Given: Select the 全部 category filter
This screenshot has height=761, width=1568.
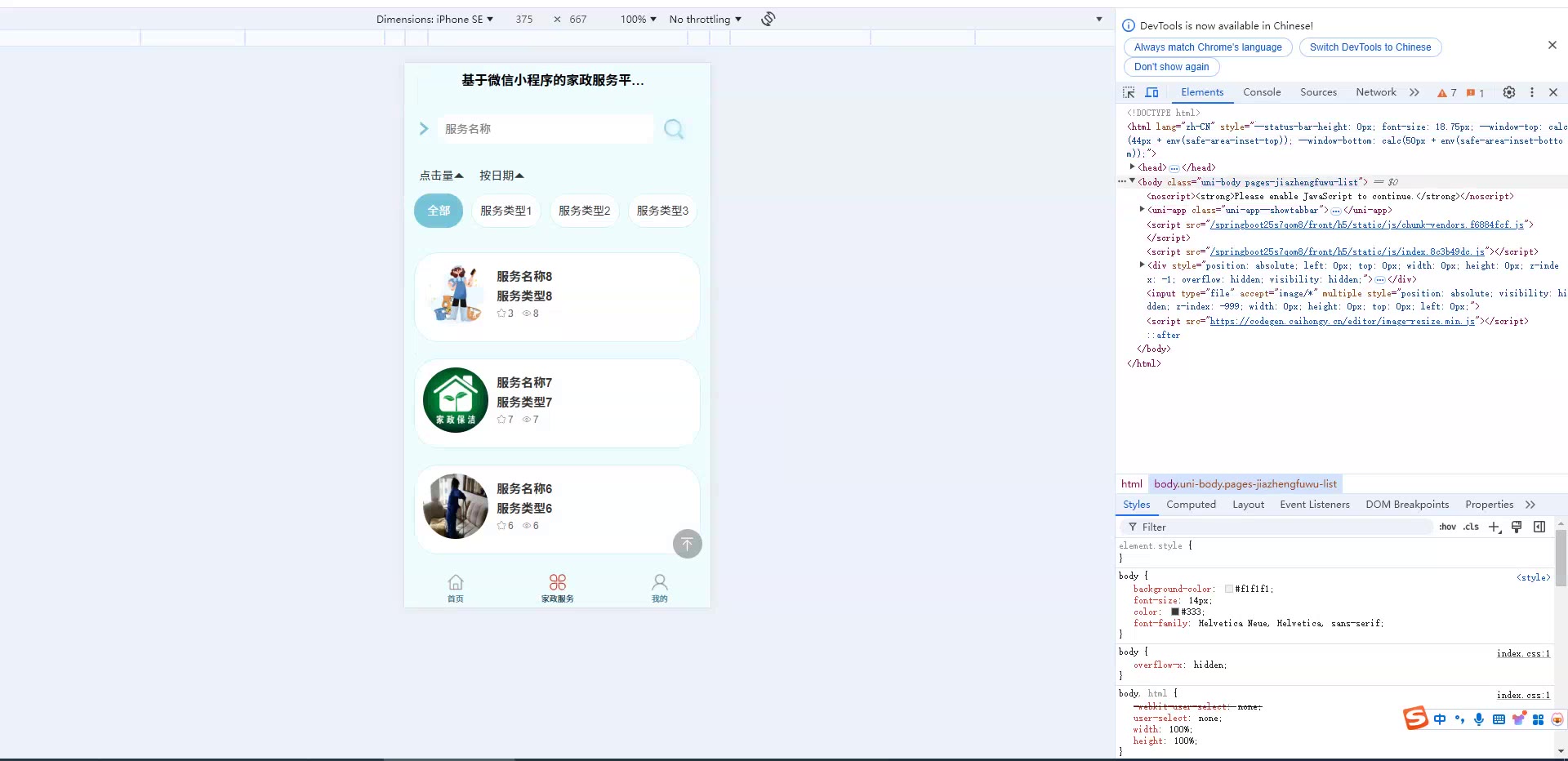Looking at the screenshot, I should 439,211.
